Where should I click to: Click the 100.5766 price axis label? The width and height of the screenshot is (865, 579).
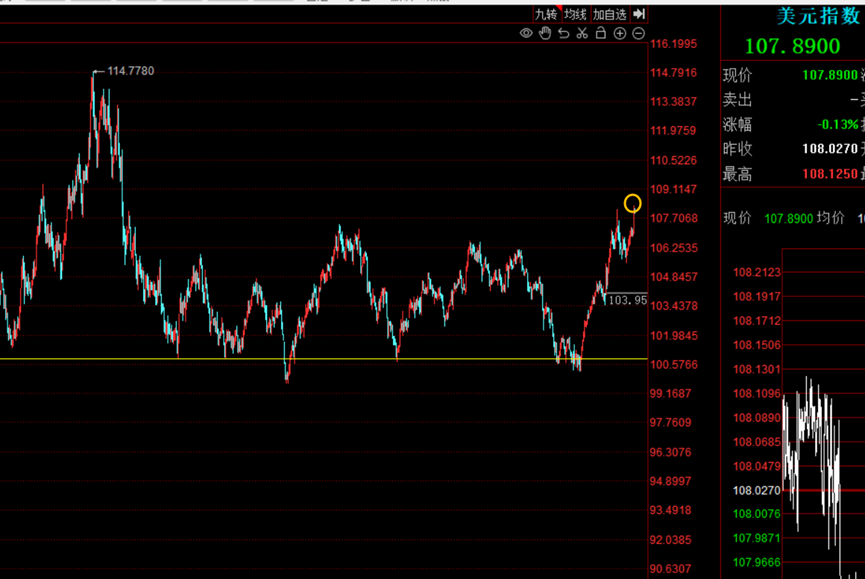pyautogui.click(x=674, y=364)
